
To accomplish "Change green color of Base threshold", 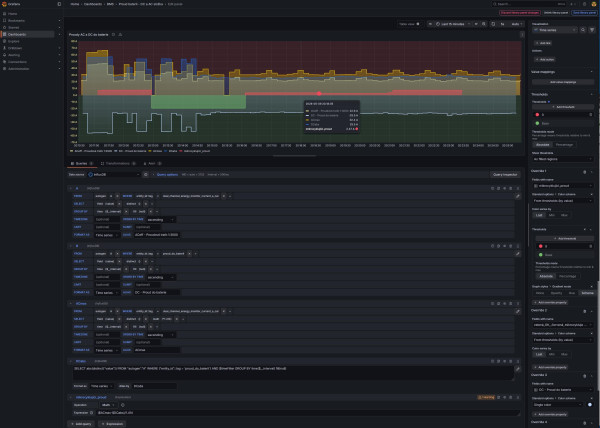I will point(537,123).
